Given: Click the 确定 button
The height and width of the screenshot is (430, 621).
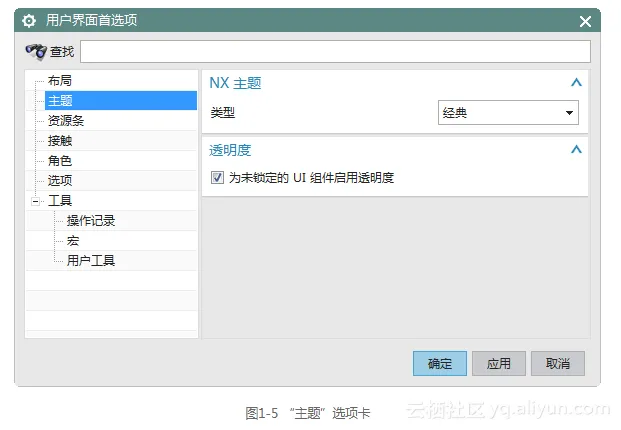Looking at the screenshot, I should pyautogui.click(x=440, y=363).
